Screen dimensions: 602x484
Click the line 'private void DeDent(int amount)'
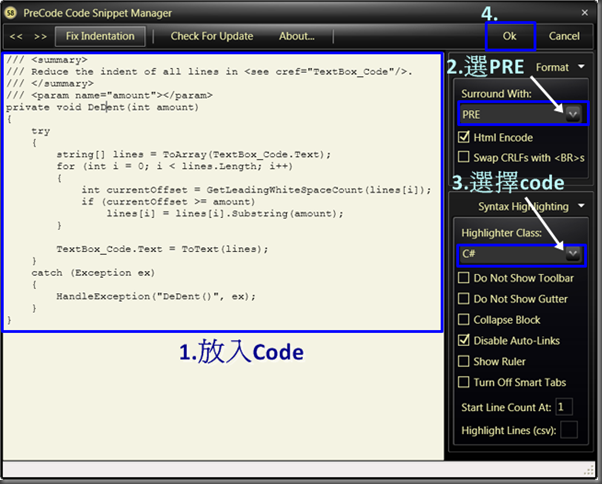[x=103, y=107]
